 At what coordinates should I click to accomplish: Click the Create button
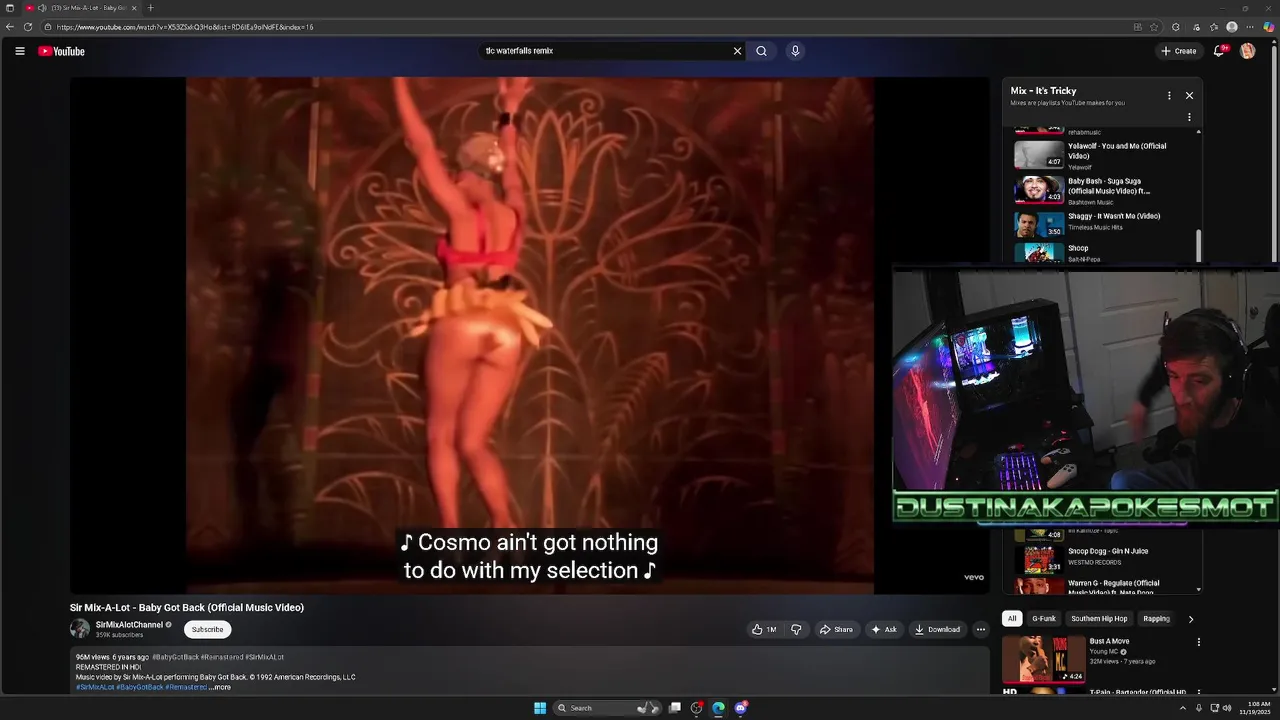[1179, 51]
